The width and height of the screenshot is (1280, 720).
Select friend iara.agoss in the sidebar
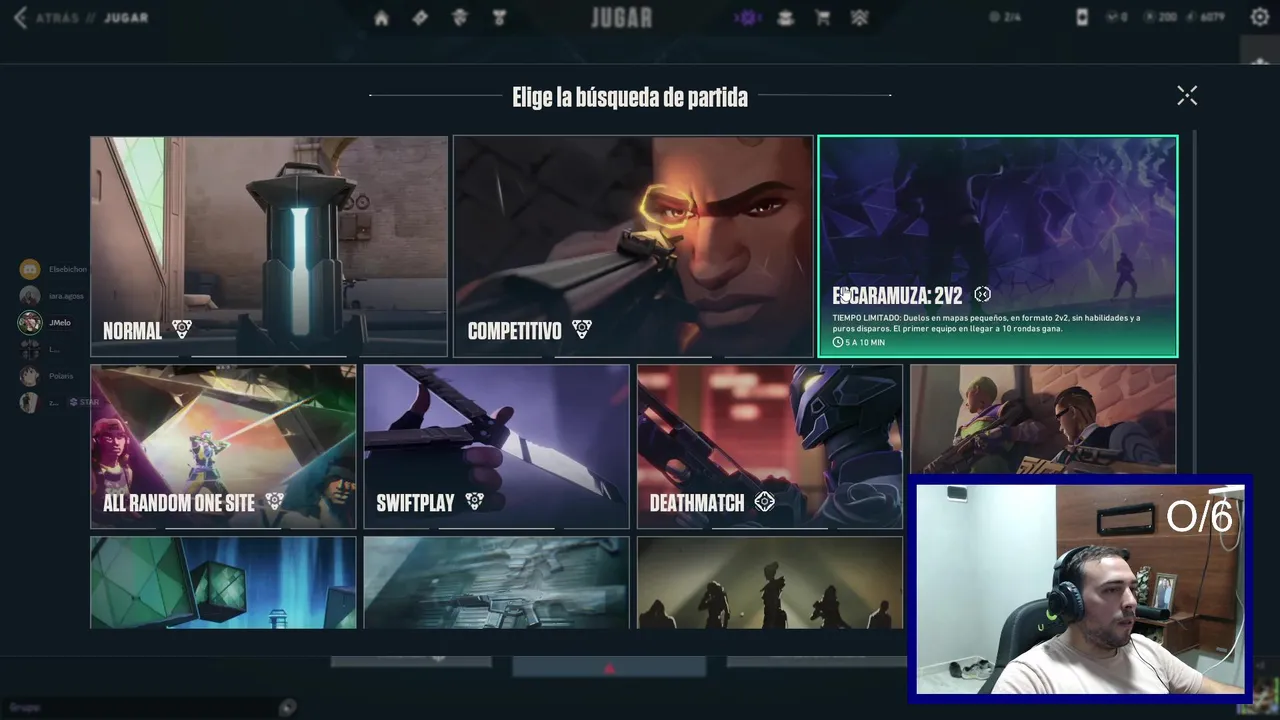52,296
